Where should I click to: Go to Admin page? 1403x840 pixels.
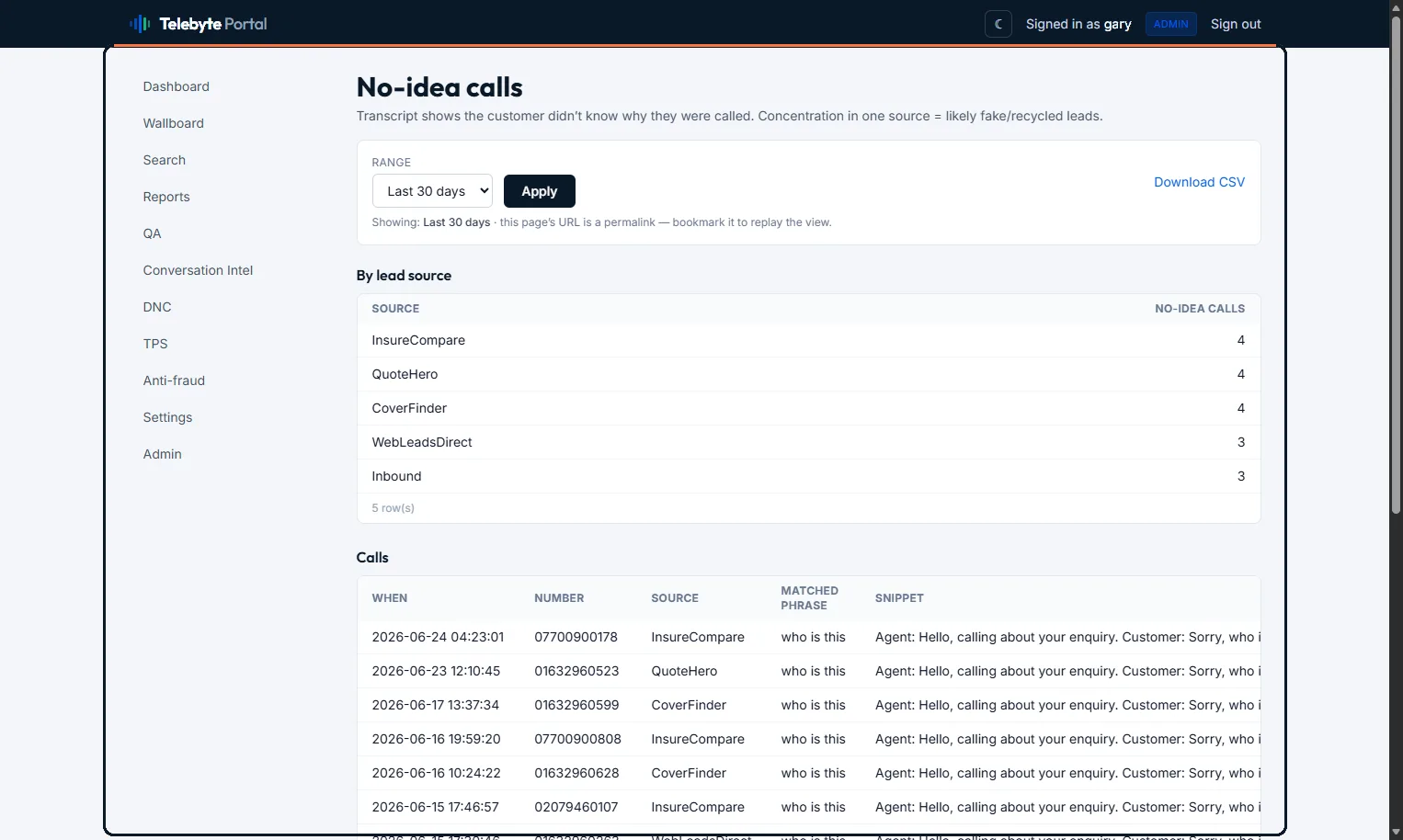click(163, 454)
